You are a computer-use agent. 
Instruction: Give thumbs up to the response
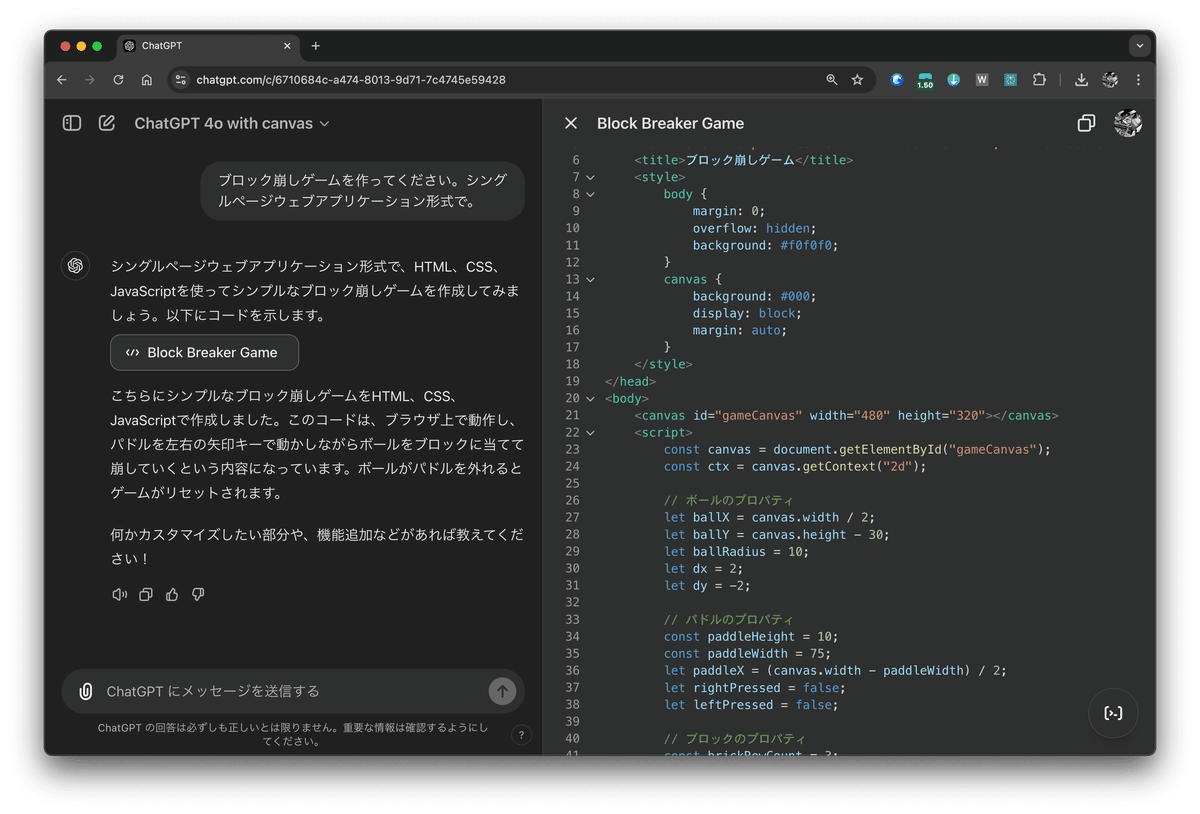[172, 594]
